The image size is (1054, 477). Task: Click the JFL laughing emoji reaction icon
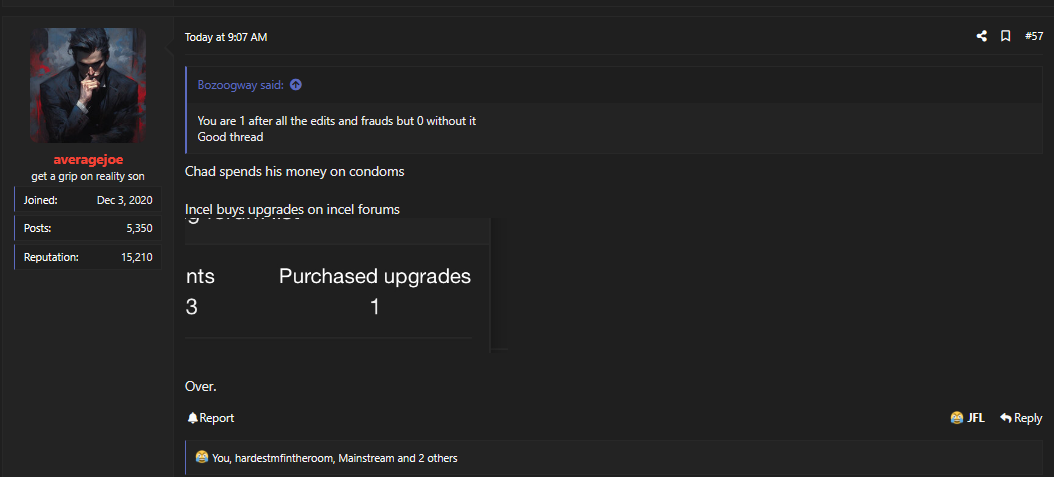click(x=957, y=418)
